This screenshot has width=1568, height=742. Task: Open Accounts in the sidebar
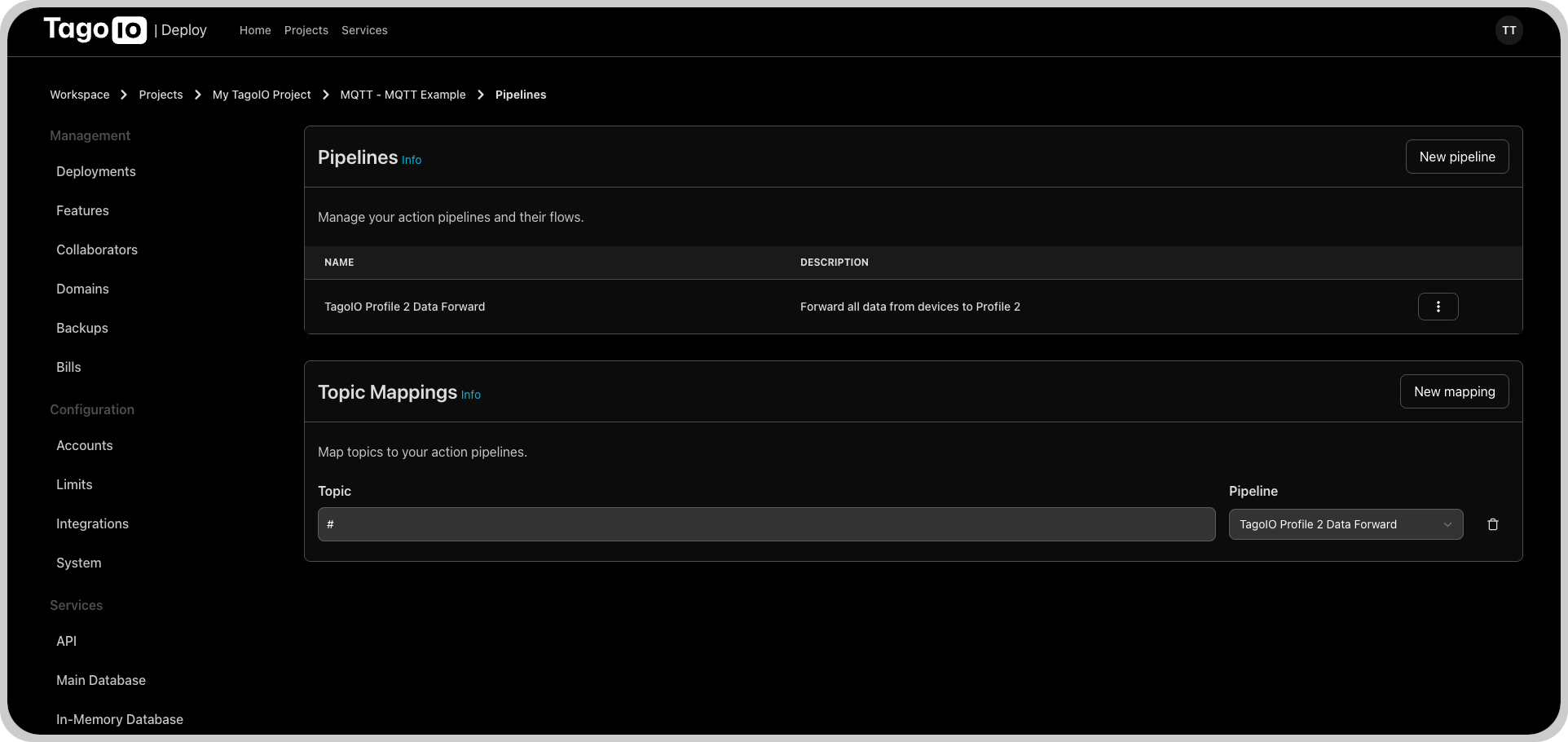point(85,445)
